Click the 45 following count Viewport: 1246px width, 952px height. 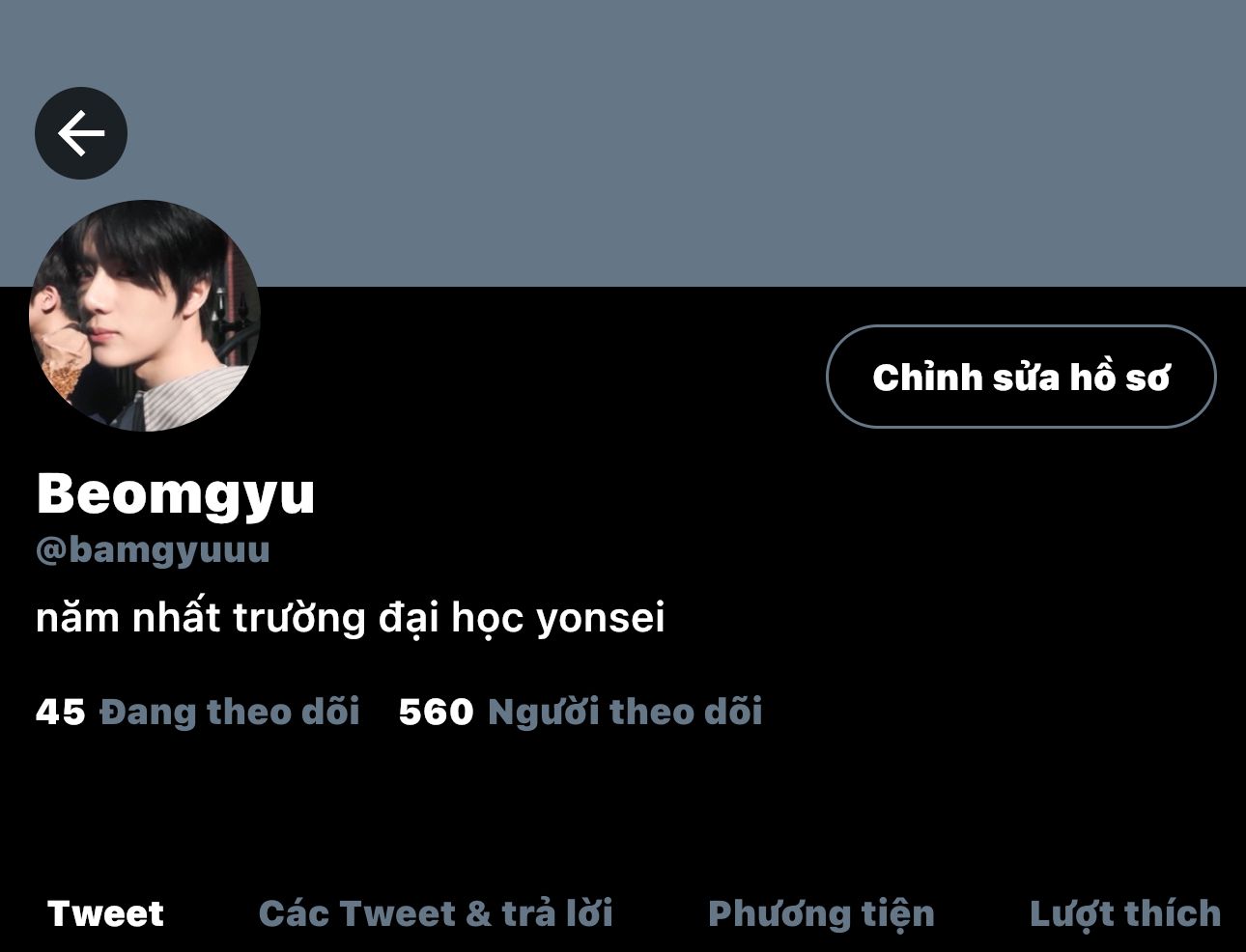(61, 712)
